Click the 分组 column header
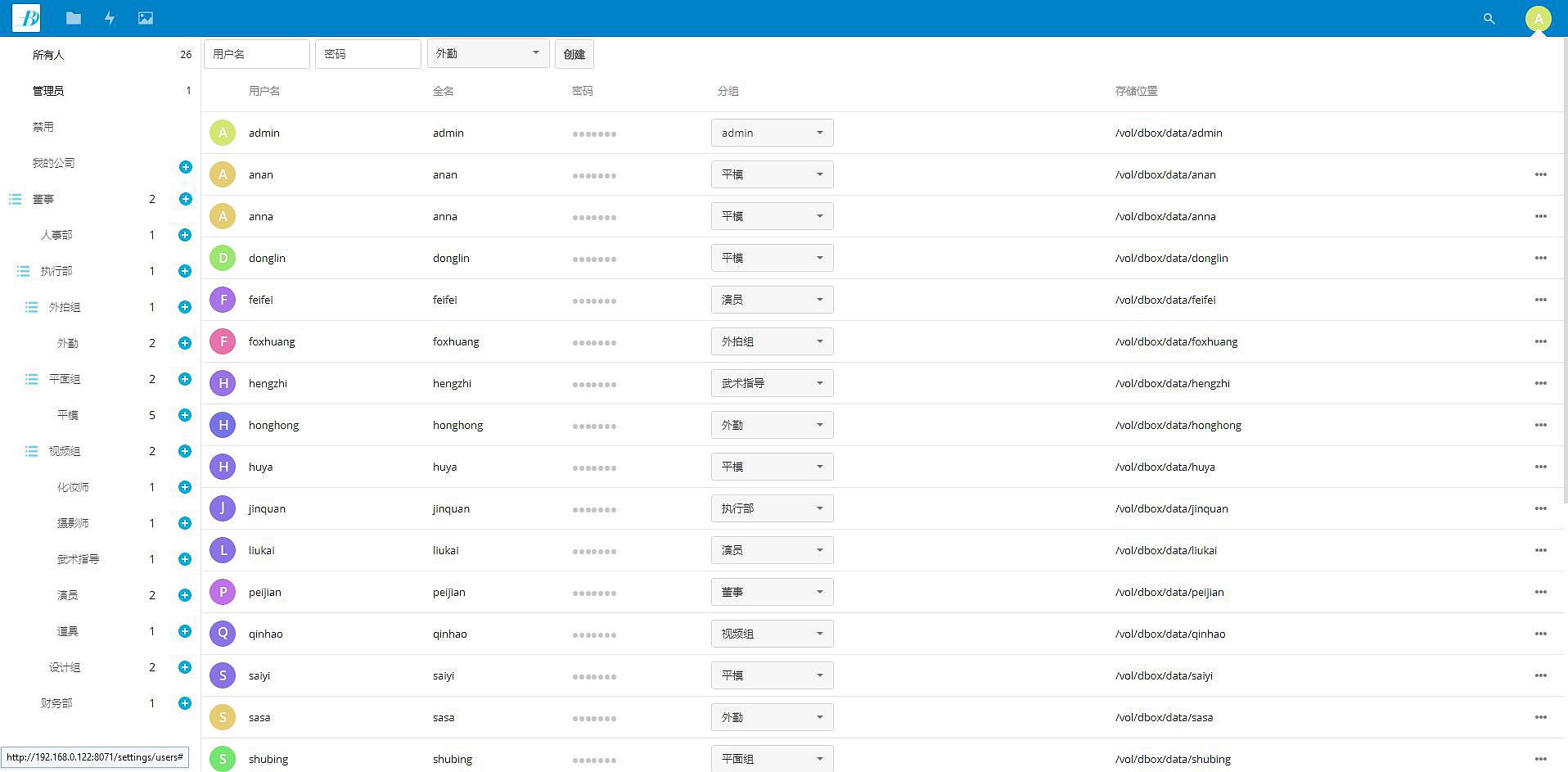Viewport: 1568px width, 772px height. pos(728,91)
